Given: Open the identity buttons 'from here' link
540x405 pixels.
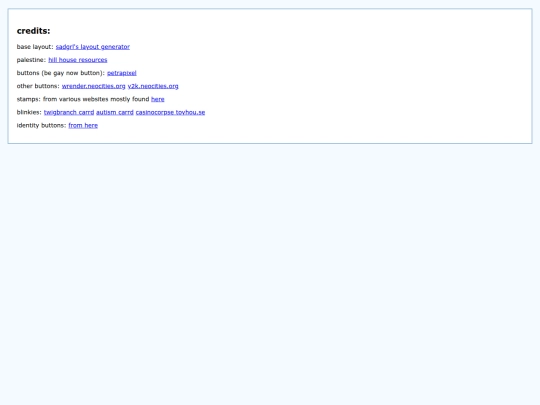Looking at the screenshot, I should [x=83, y=125].
